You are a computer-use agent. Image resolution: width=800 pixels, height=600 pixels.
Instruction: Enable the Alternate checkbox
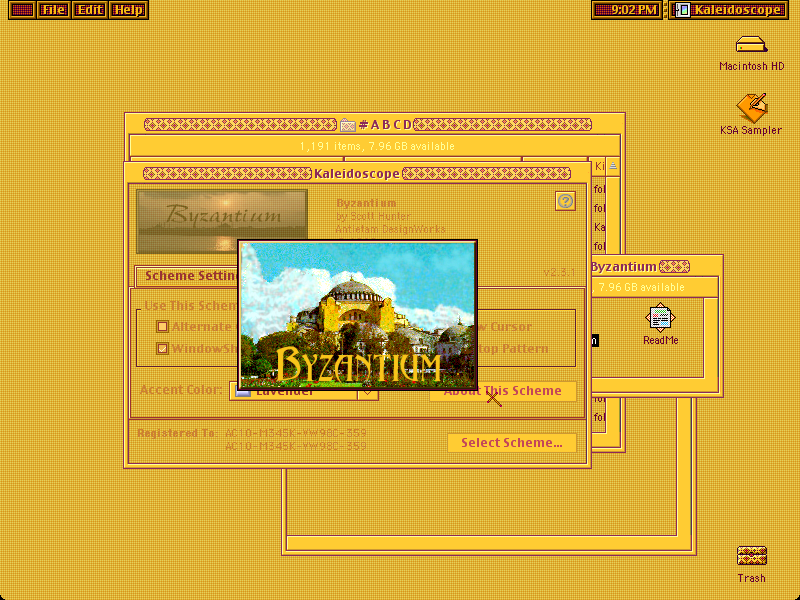coord(162,327)
